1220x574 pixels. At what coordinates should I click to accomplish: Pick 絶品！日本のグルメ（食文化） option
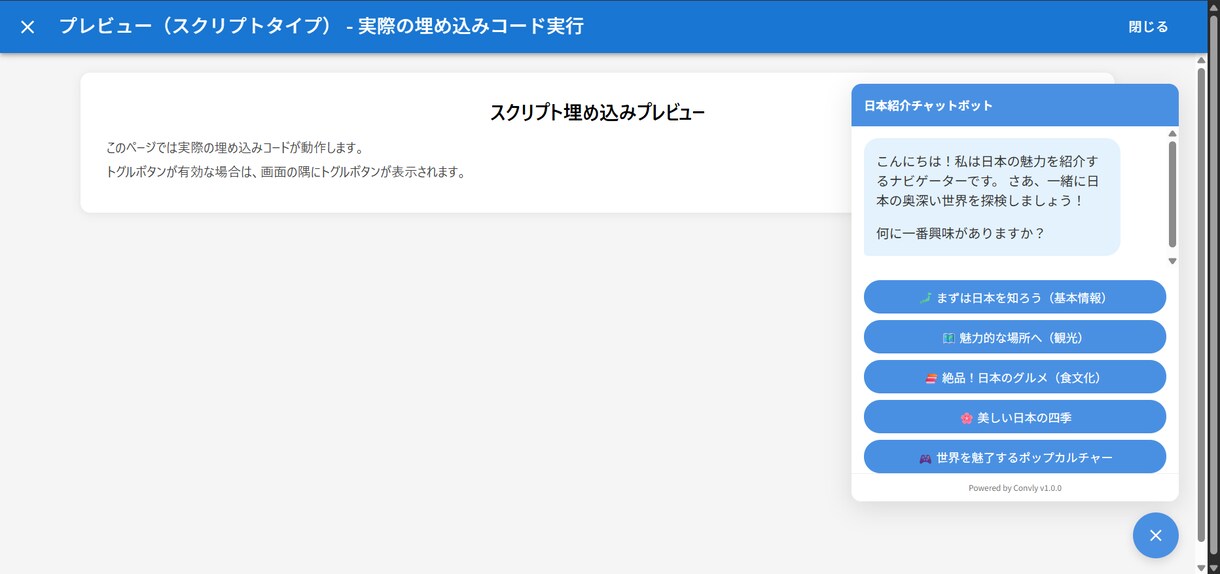1015,377
